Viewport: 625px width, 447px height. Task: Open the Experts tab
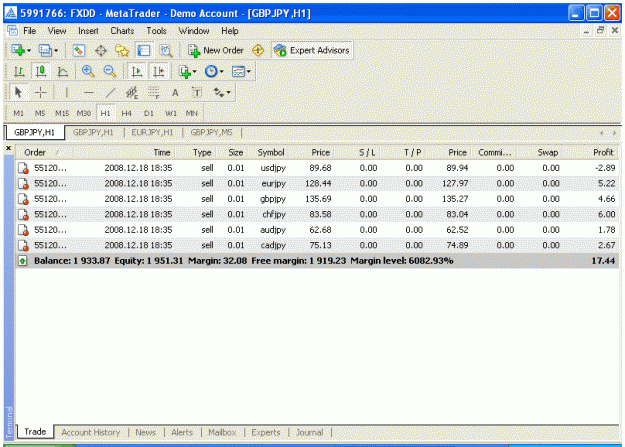265,432
